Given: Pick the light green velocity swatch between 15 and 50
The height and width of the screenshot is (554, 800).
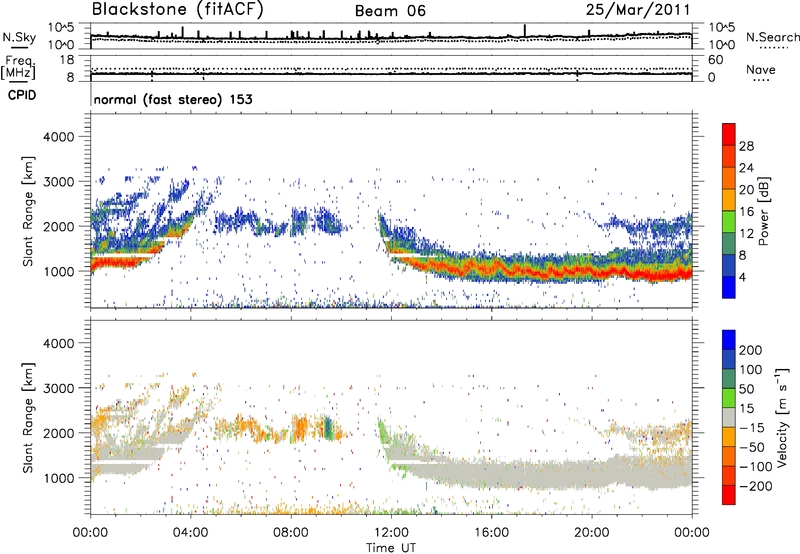Looking at the screenshot, I should (x=729, y=398).
